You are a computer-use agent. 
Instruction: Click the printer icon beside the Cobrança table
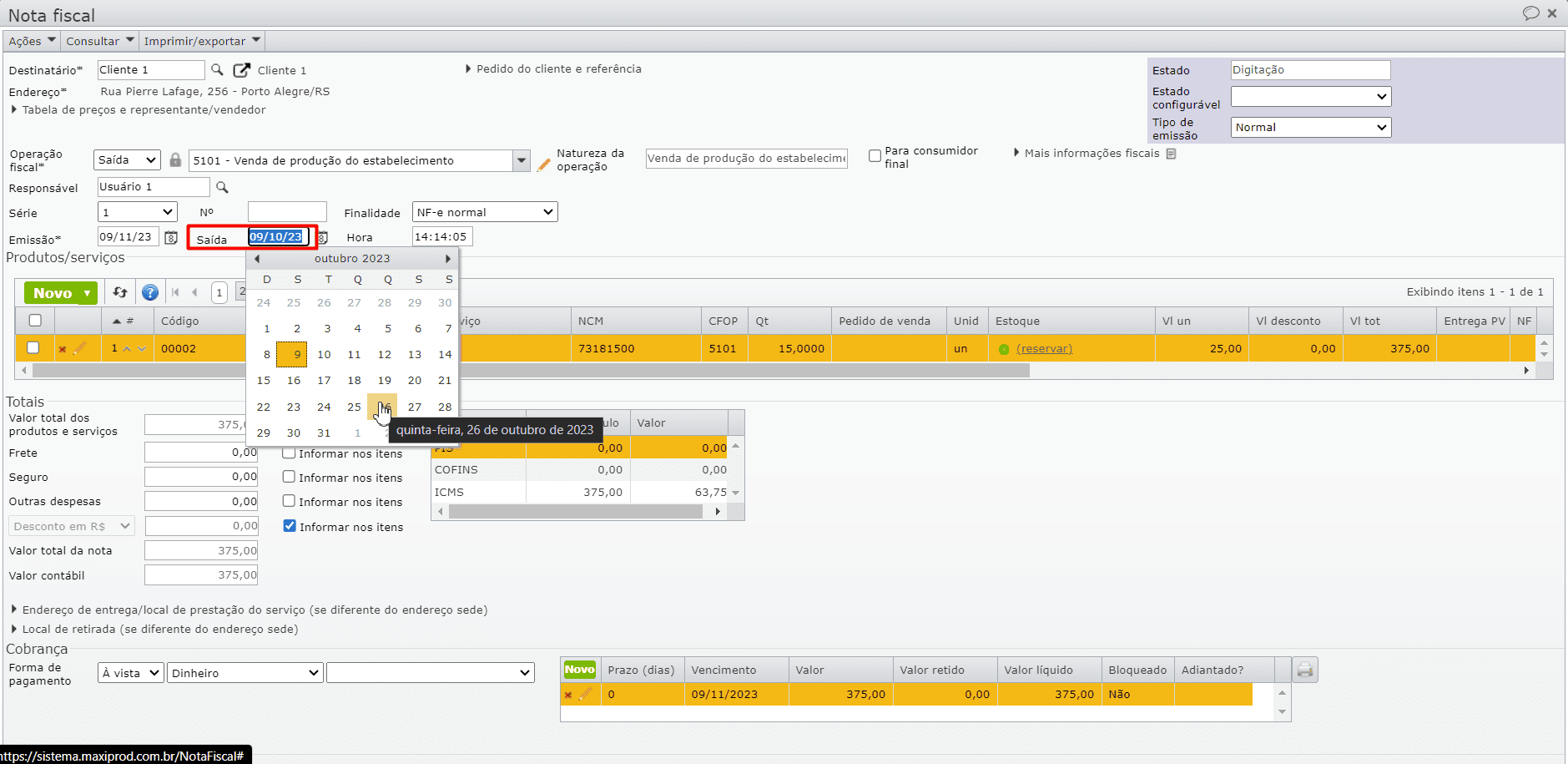point(1305,670)
